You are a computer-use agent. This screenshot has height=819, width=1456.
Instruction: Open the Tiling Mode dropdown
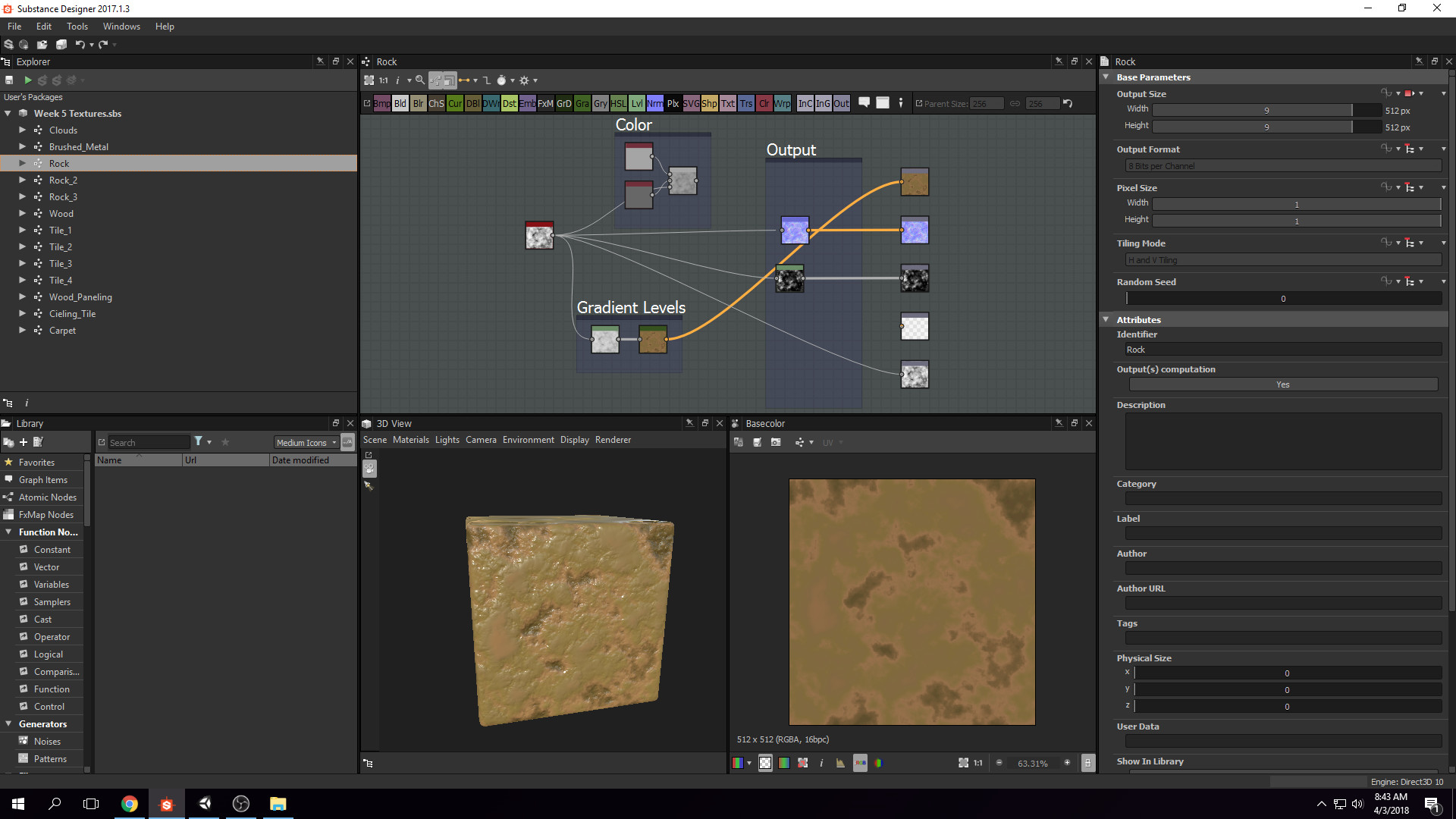(1282, 259)
